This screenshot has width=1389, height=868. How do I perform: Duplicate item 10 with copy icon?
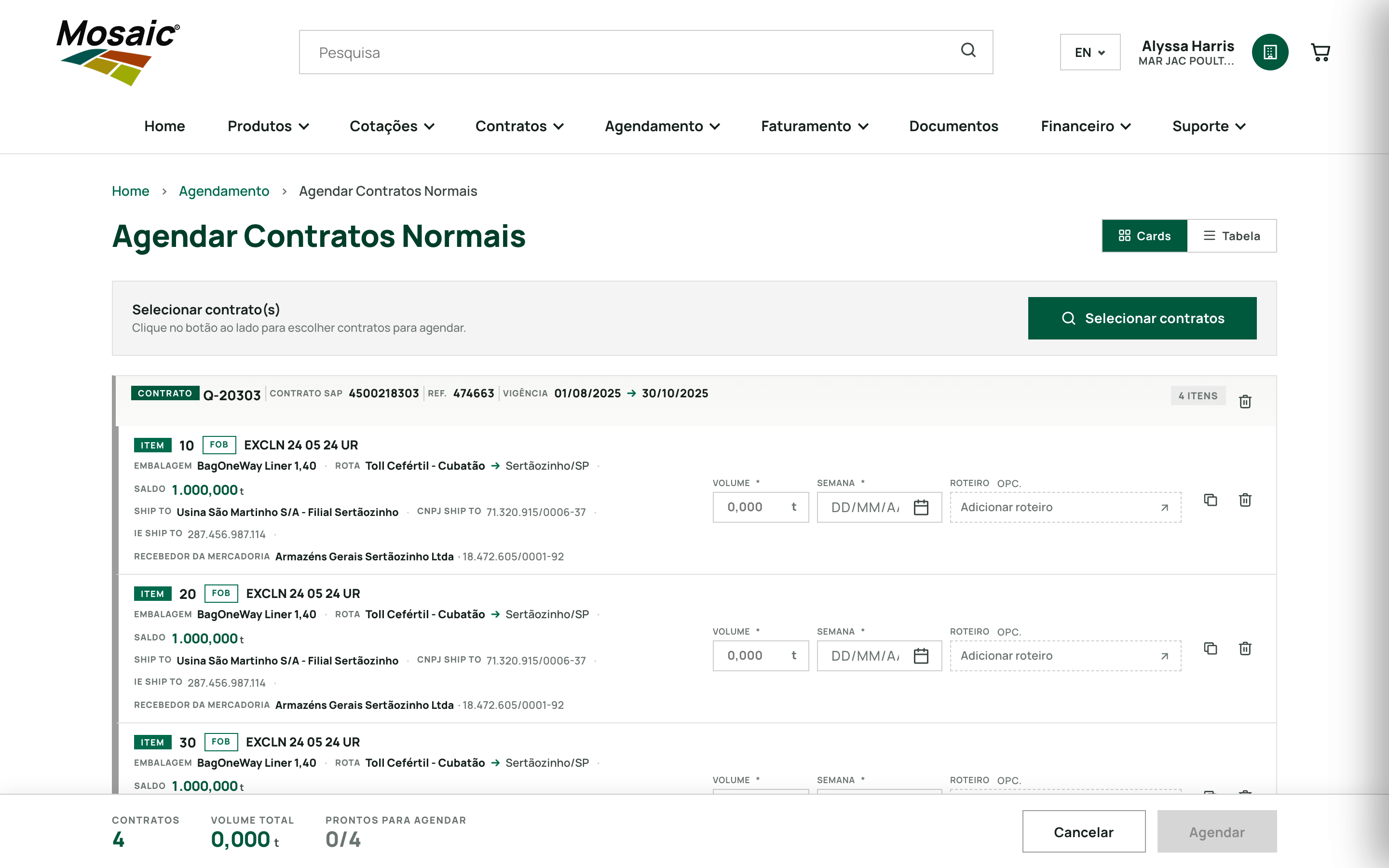1211,500
